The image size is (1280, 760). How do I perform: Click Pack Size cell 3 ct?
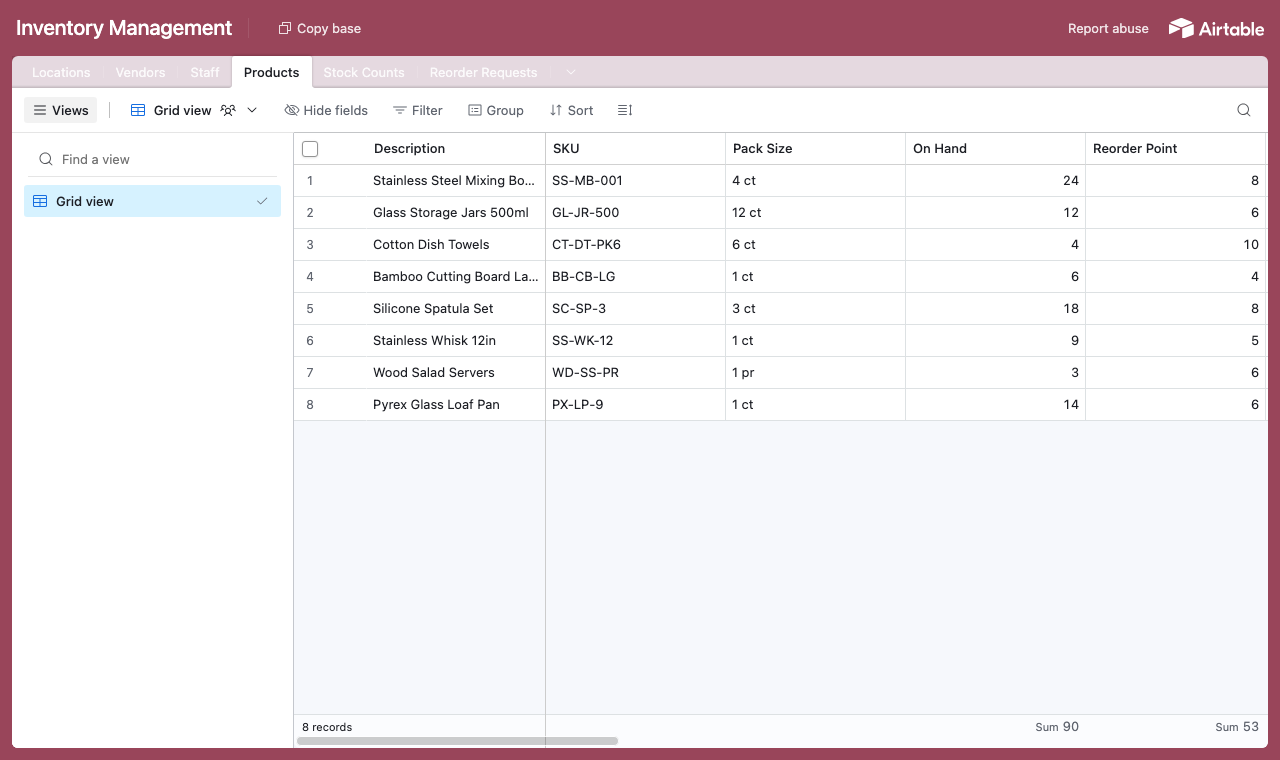816,309
